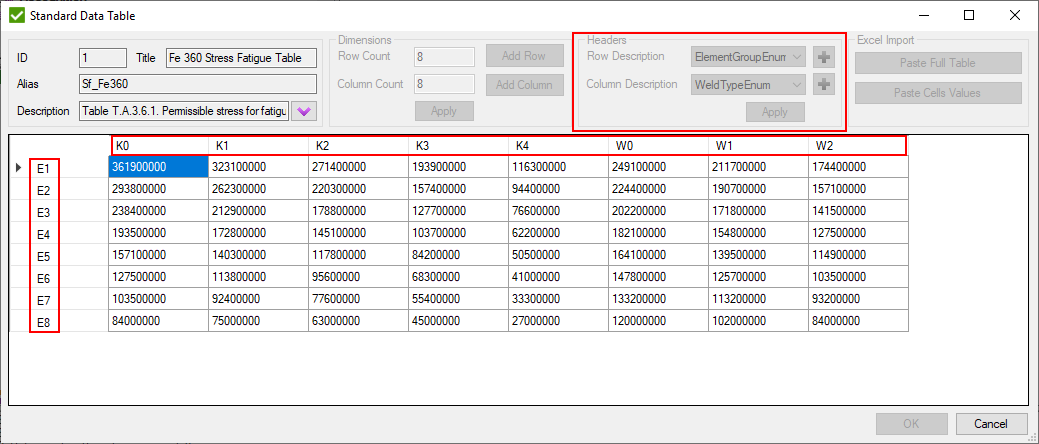Click the Paste Full Table button
The width and height of the screenshot is (1039, 444).
(x=938, y=63)
